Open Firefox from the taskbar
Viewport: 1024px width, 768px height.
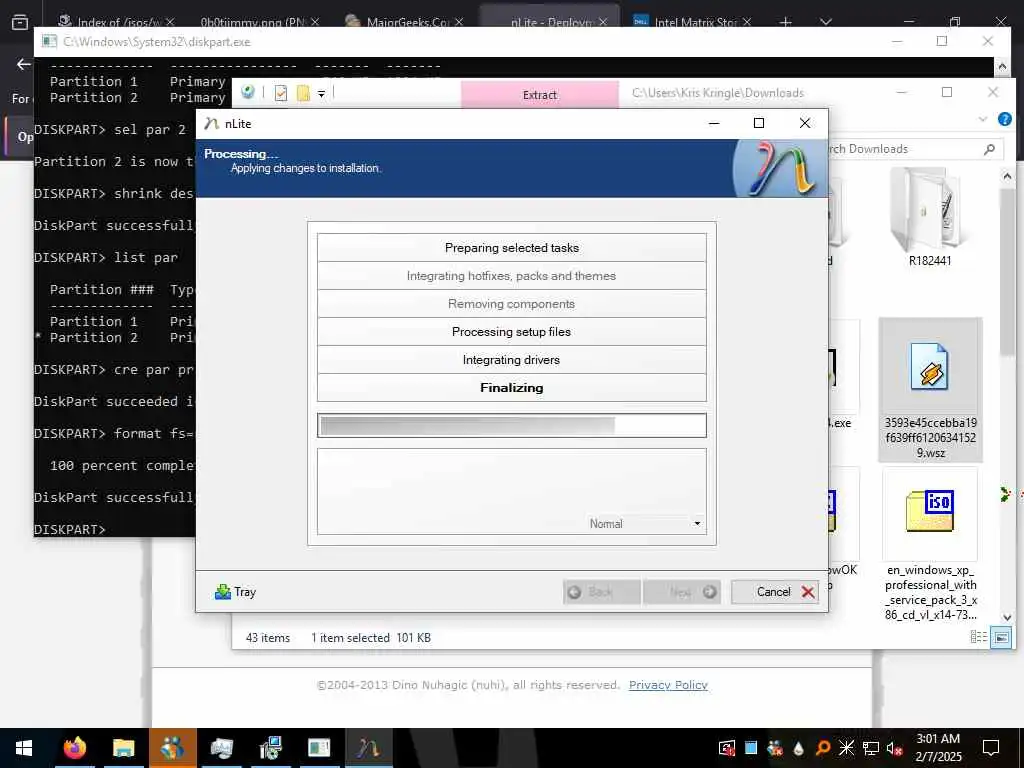[74, 748]
